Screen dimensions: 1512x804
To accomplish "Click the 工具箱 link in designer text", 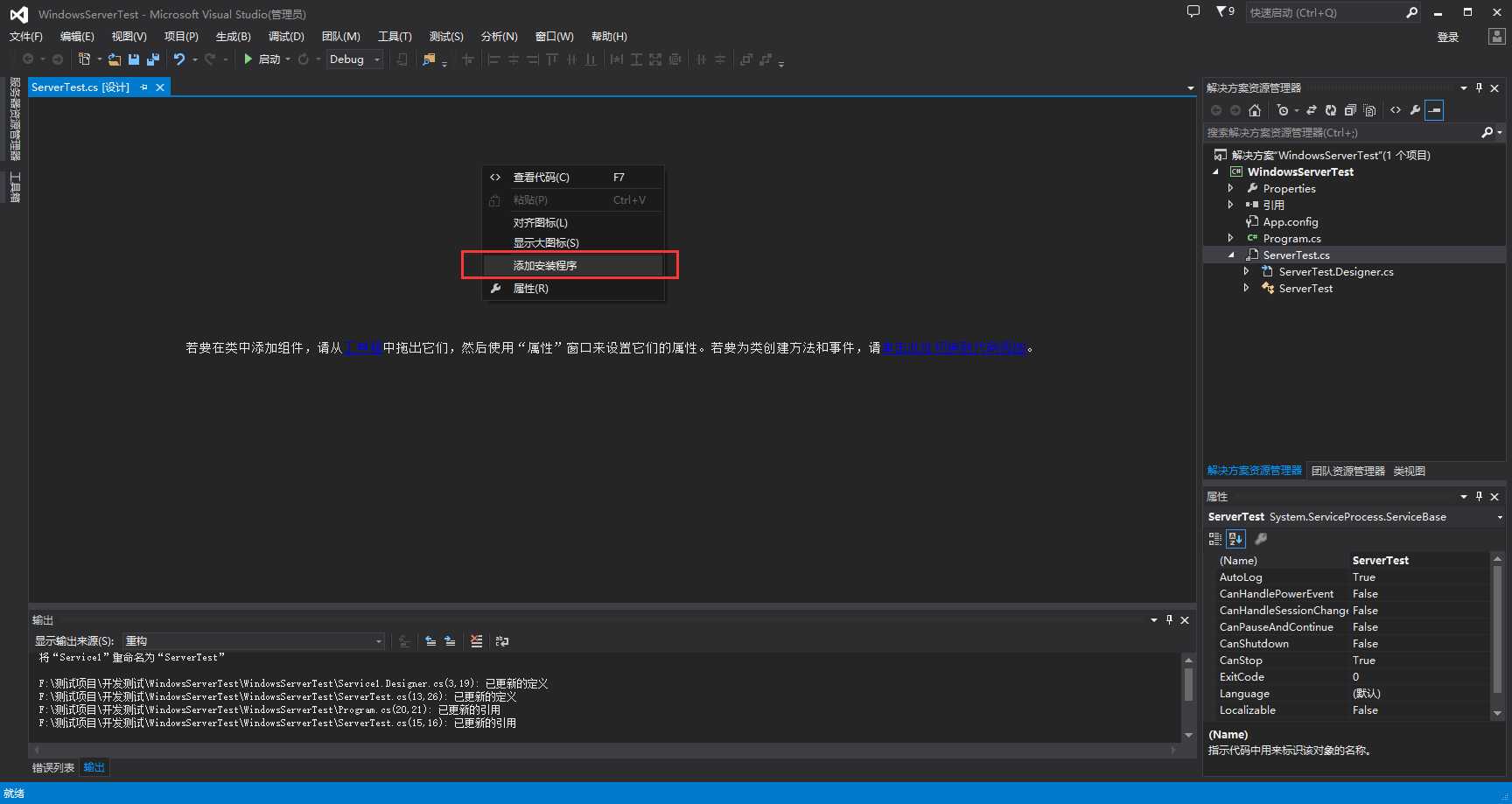I will point(362,348).
